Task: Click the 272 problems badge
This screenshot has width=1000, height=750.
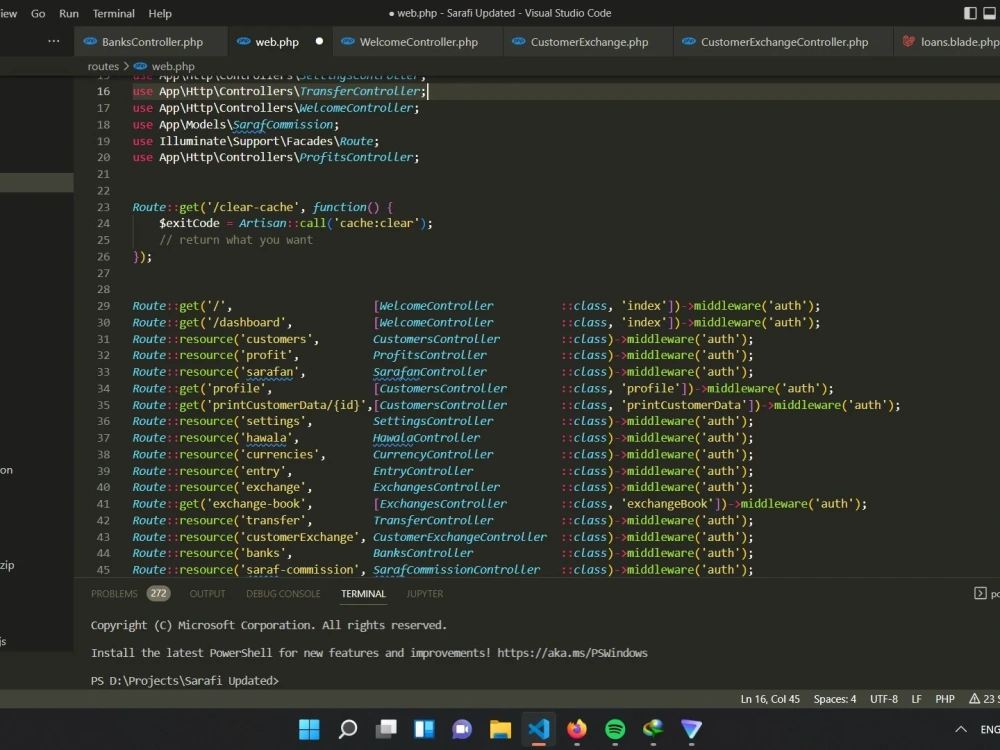Action: point(158,594)
